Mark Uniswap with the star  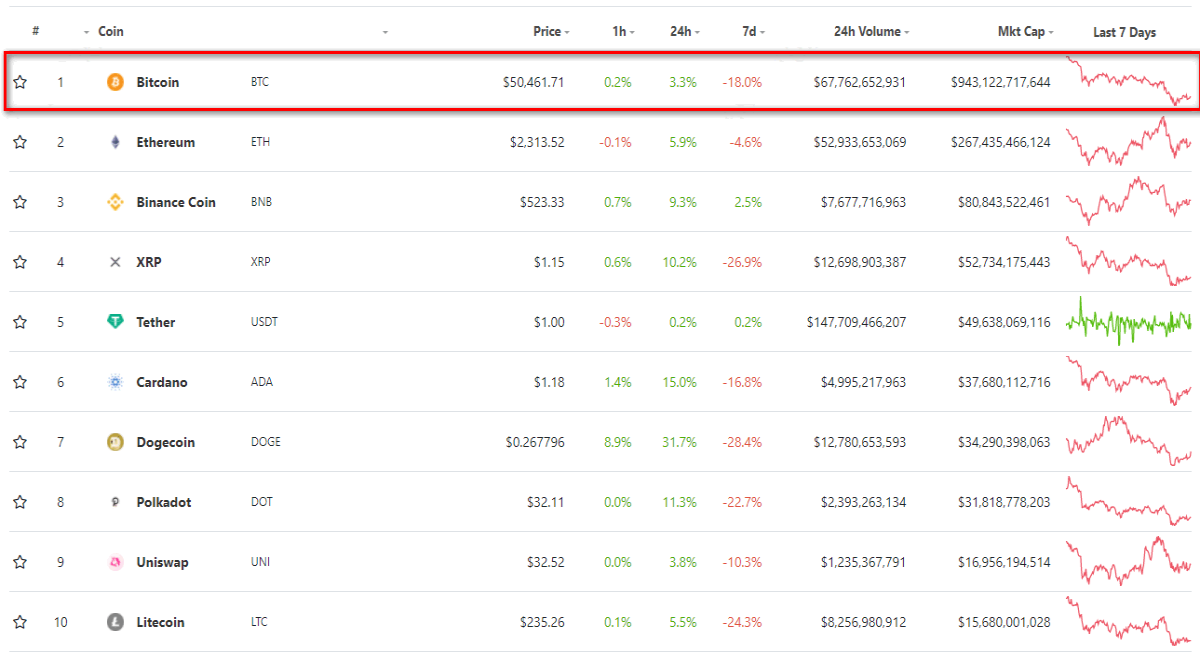pyautogui.click(x=20, y=562)
